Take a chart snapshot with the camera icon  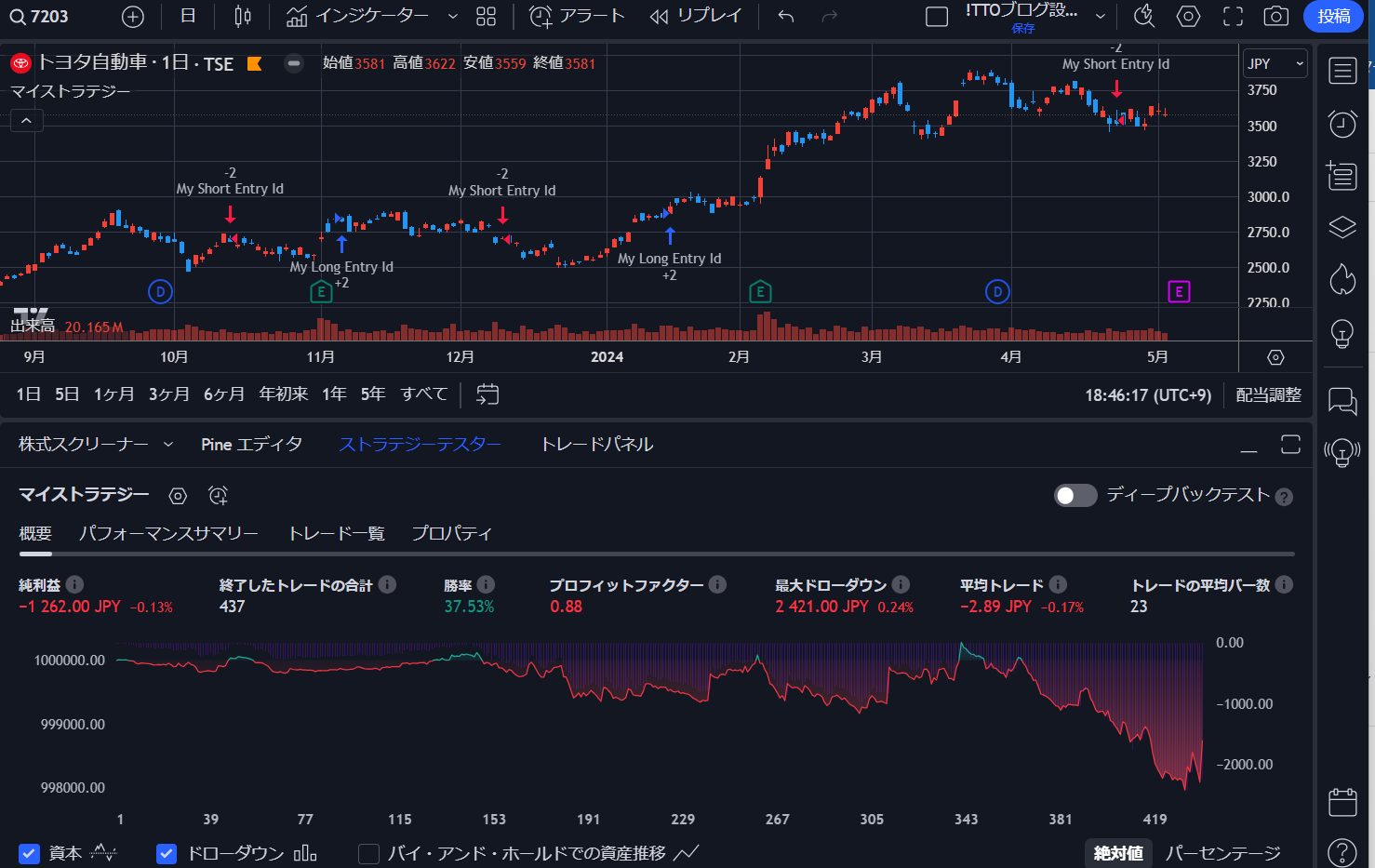(x=1278, y=17)
